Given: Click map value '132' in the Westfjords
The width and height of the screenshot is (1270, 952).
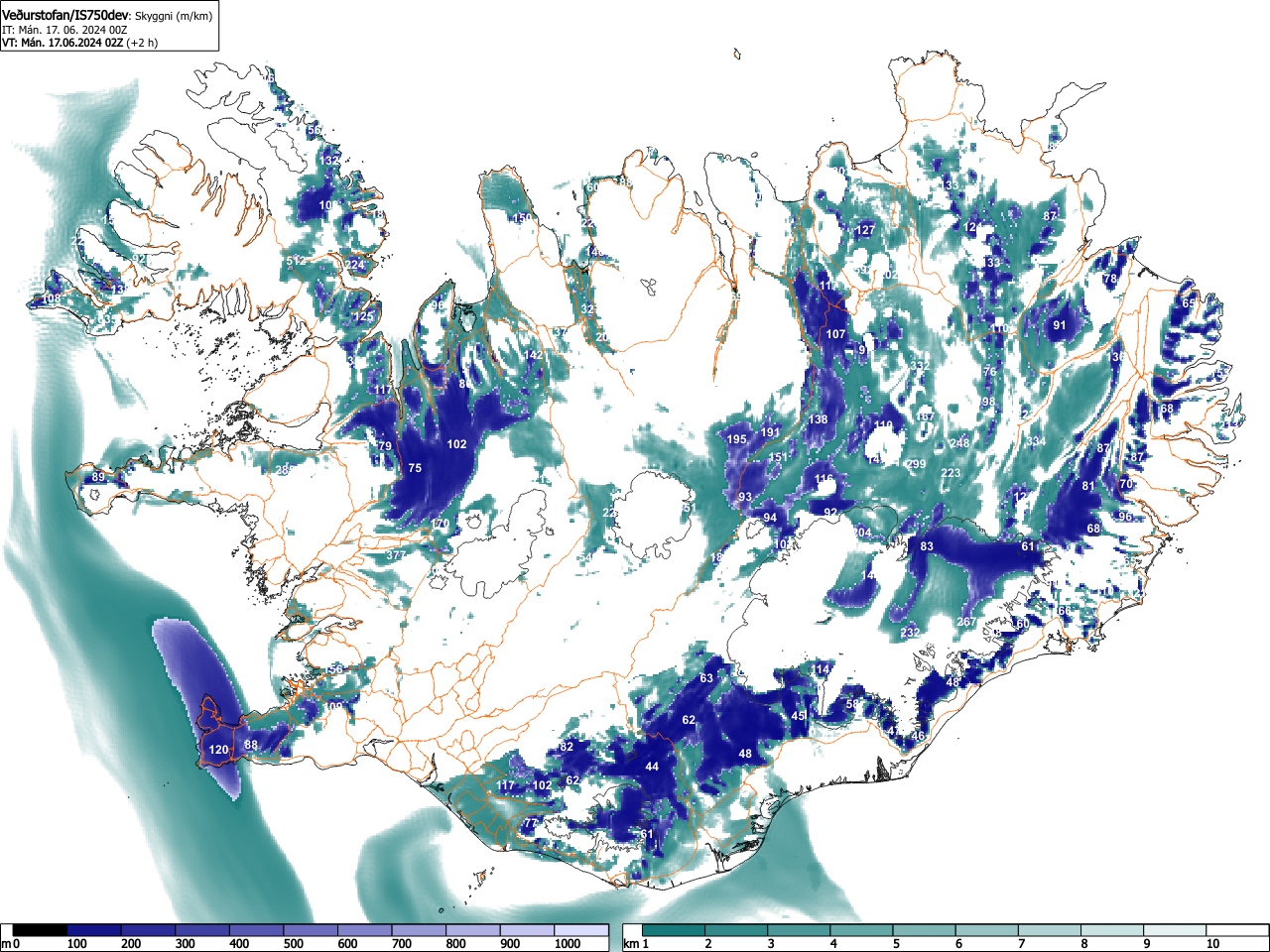Looking at the screenshot, I should click(329, 161).
